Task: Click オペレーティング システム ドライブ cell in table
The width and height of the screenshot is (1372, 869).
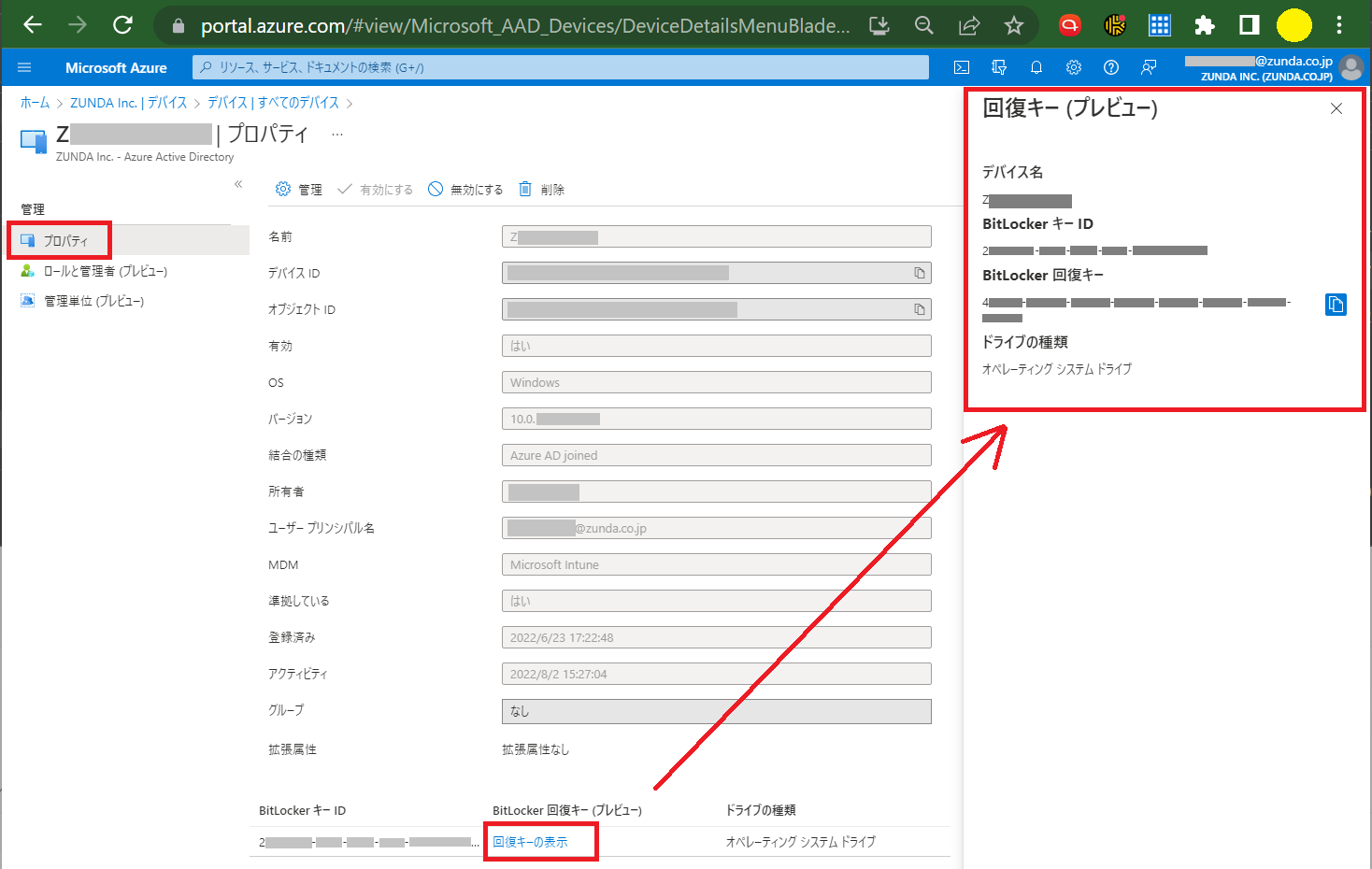Action: point(801,842)
